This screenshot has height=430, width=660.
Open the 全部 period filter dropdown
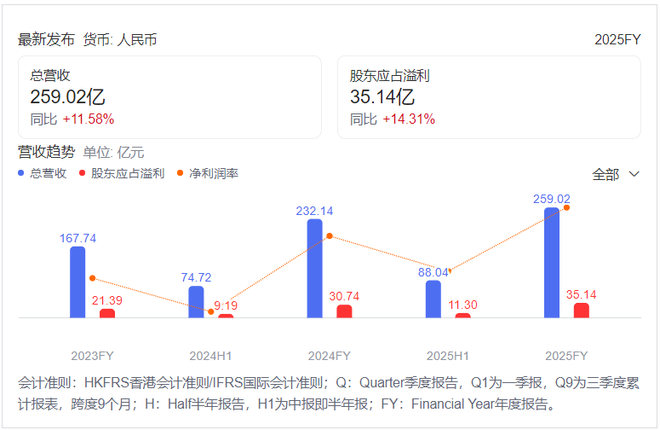tap(615, 174)
